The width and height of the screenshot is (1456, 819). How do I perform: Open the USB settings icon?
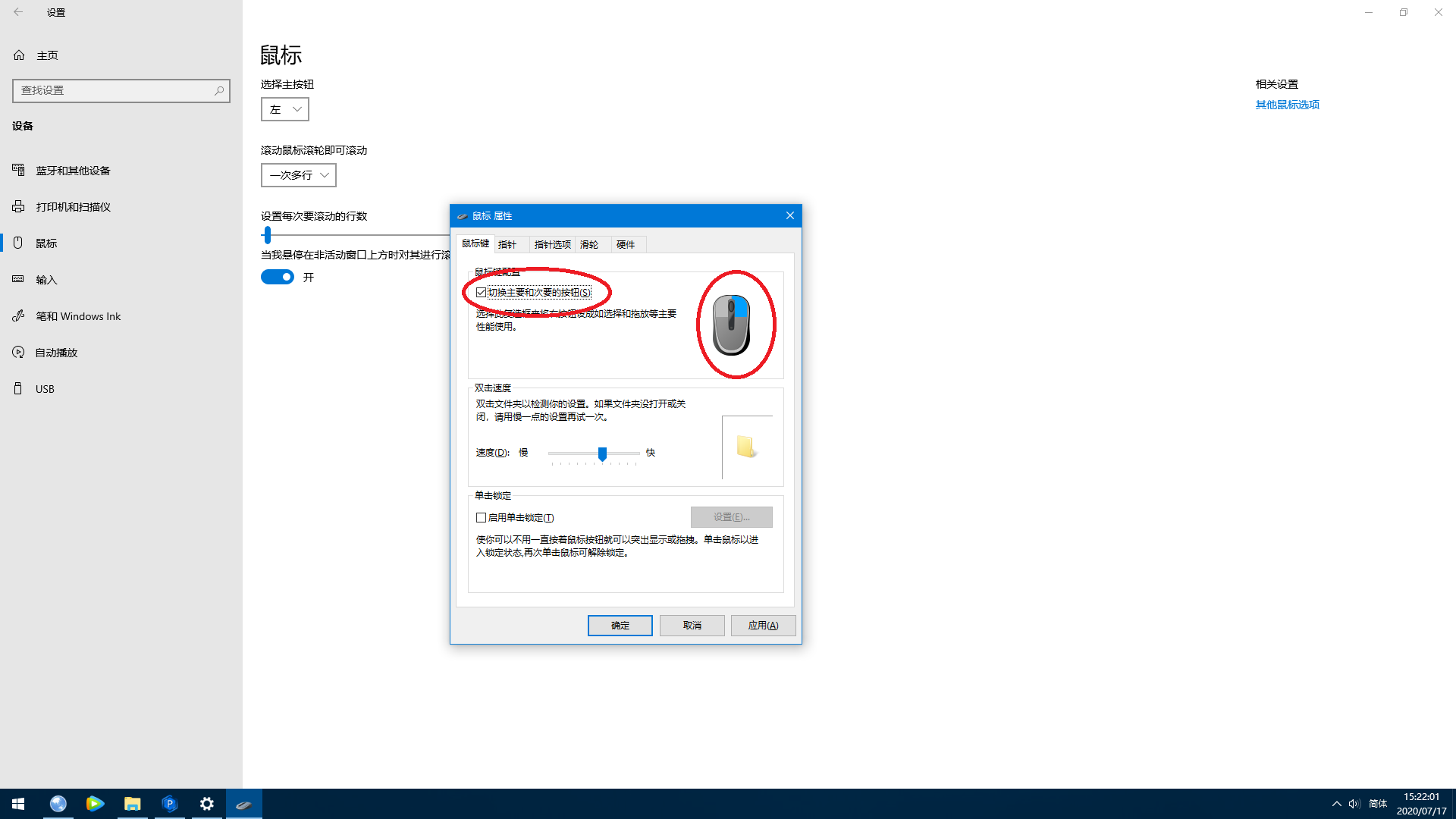click(19, 389)
